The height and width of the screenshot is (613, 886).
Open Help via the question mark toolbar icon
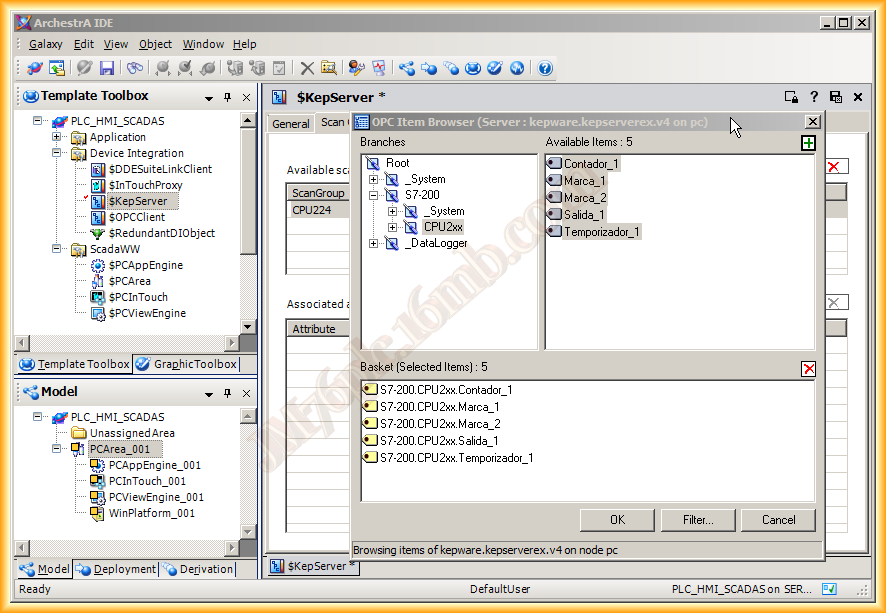click(545, 68)
